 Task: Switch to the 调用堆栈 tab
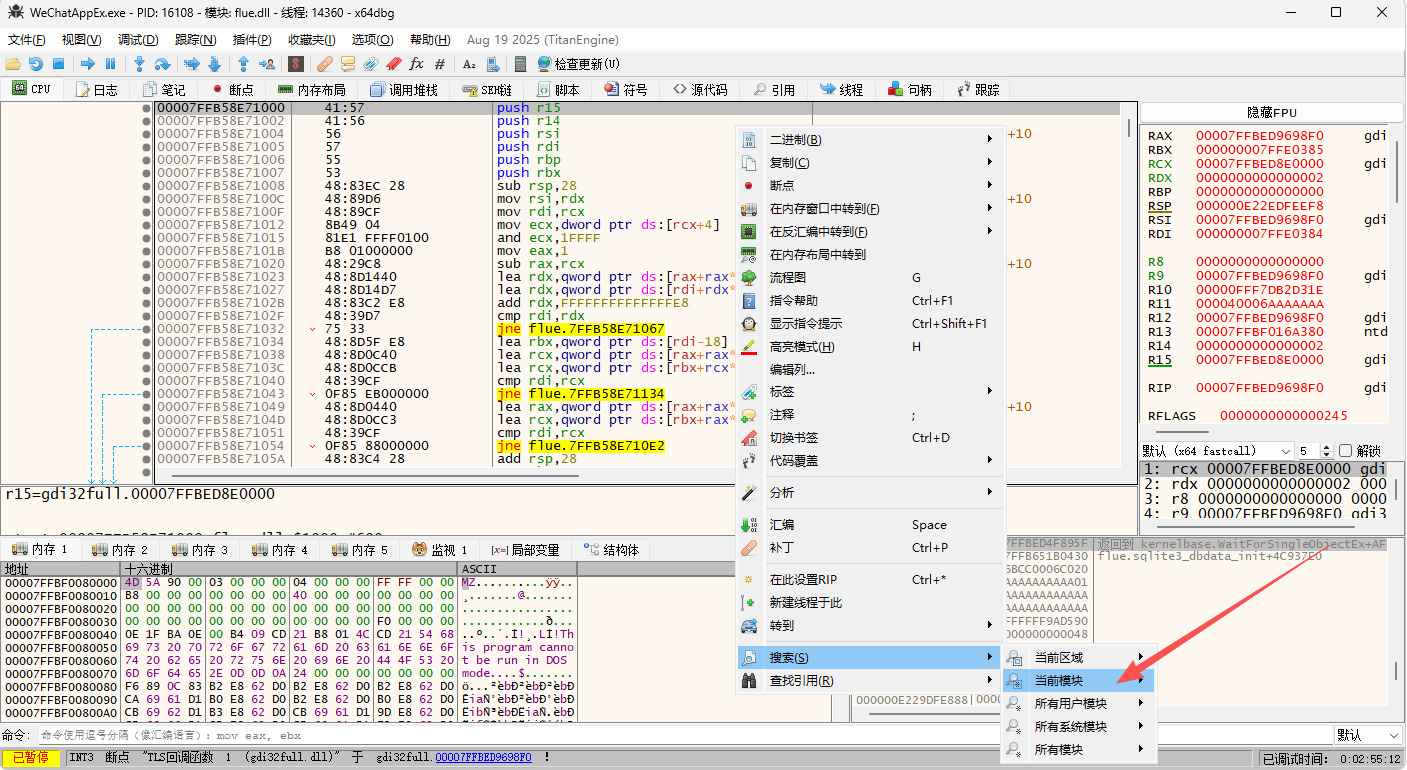[x=404, y=90]
